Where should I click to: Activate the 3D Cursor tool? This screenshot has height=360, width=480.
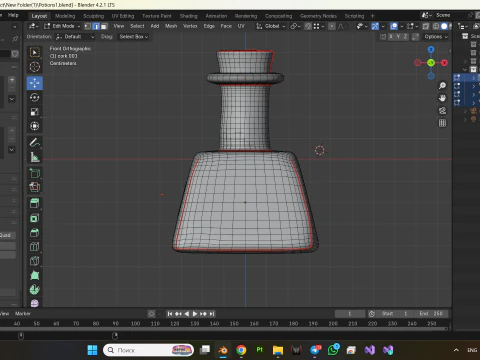click(x=35, y=67)
